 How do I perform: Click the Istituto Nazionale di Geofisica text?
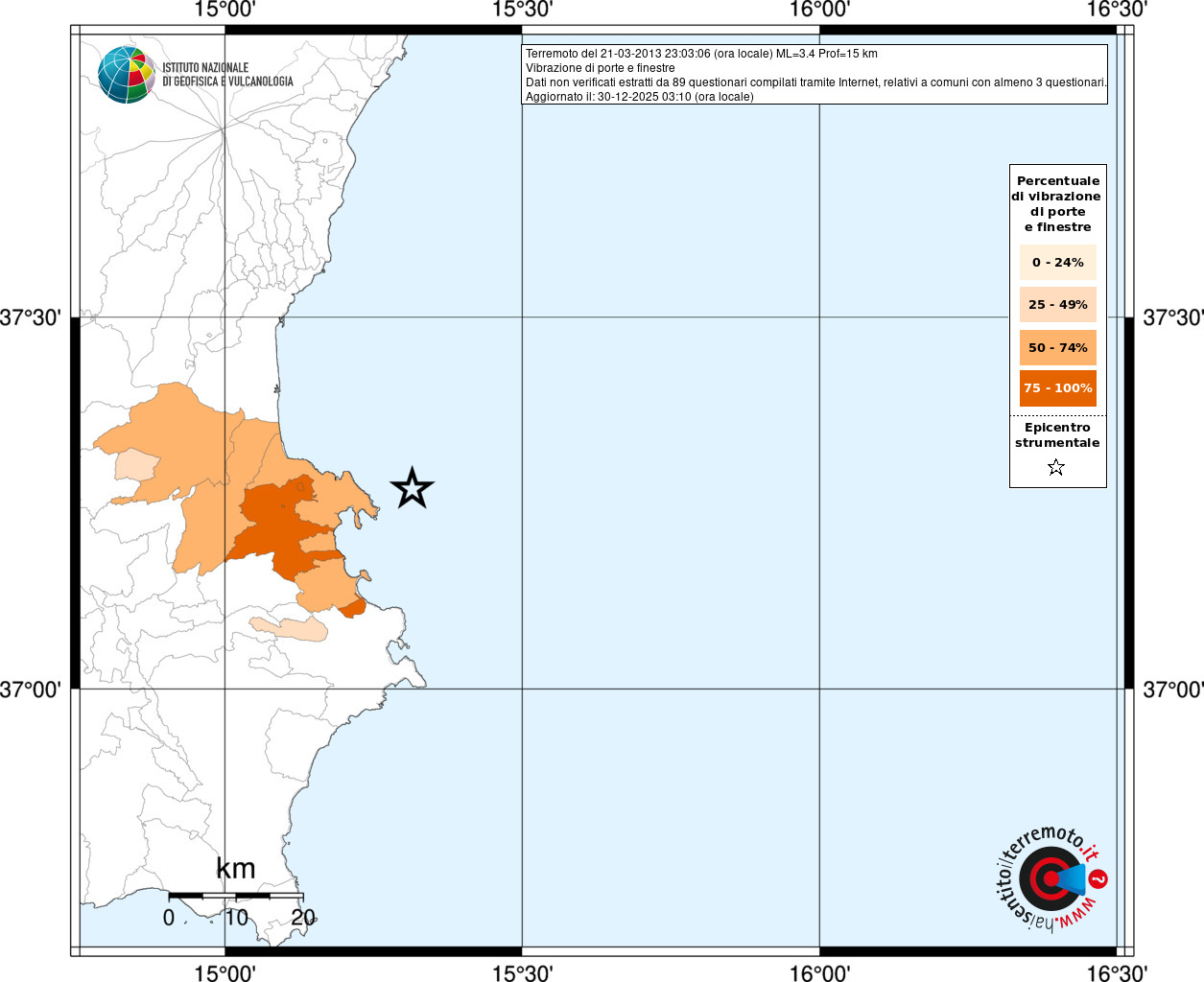227,75
